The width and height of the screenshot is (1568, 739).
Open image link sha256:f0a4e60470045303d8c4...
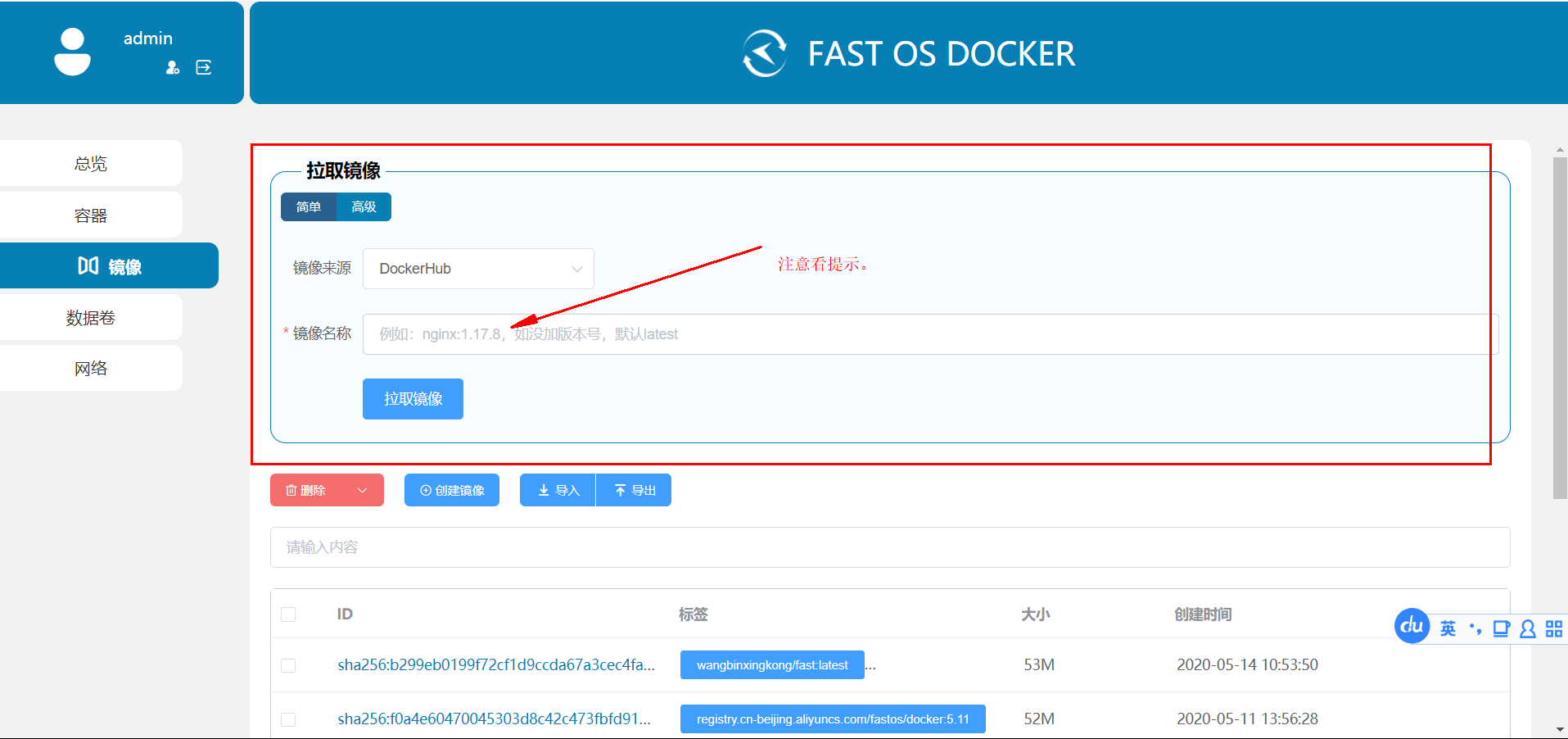(x=495, y=719)
